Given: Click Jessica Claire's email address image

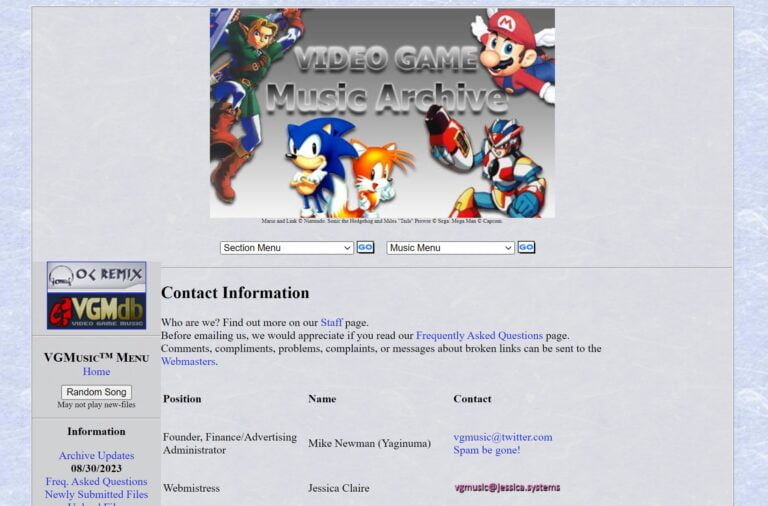Looking at the screenshot, I should [x=507, y=487].
